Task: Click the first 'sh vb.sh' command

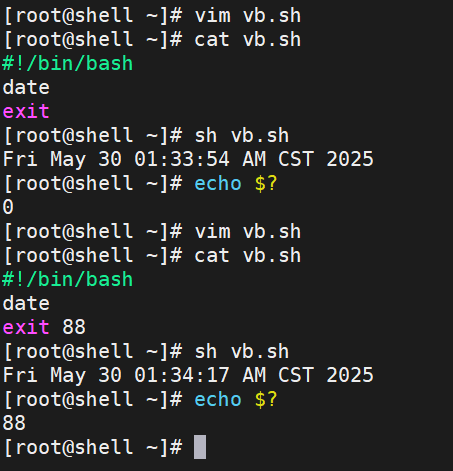Action: click(242, 136)
